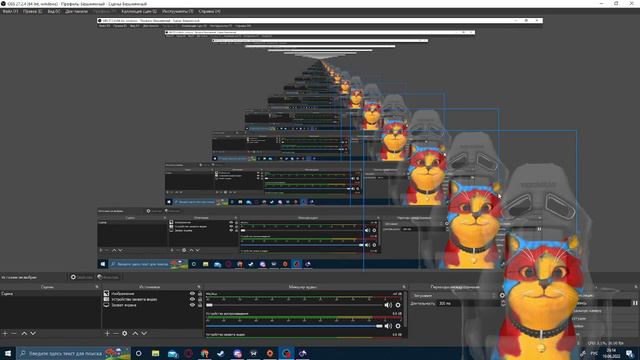The width and height of the screenshot is (640, 360).
Task: Move the source up in the Источники panel
Action: coord(135,333)
